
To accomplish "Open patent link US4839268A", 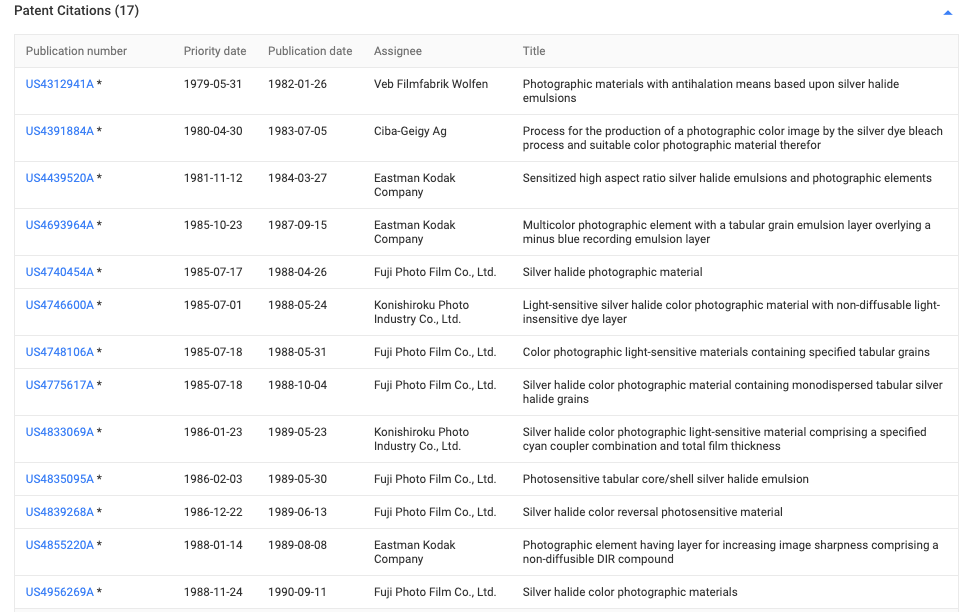I will [x=60, y=512].
